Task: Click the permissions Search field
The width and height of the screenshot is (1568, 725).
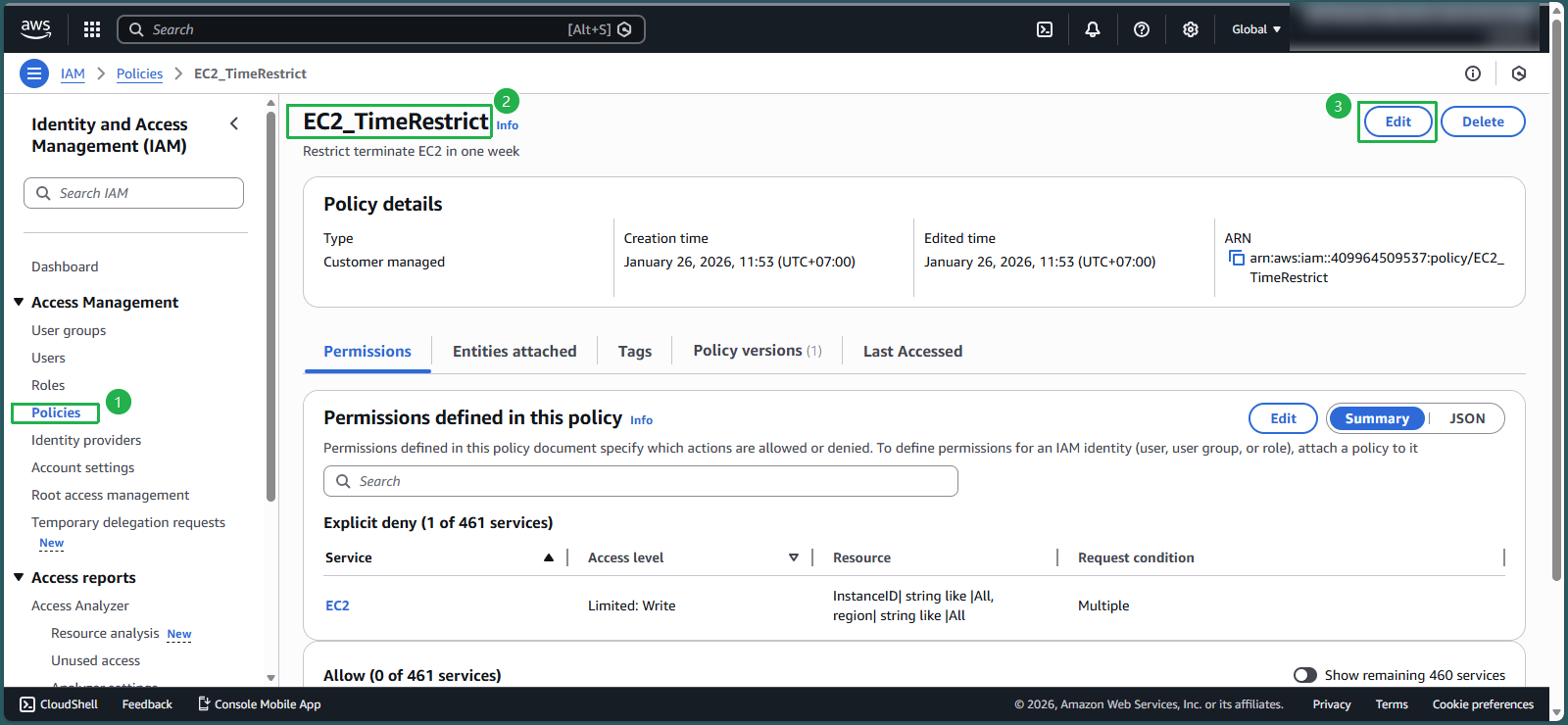Action: pos(640,481)
